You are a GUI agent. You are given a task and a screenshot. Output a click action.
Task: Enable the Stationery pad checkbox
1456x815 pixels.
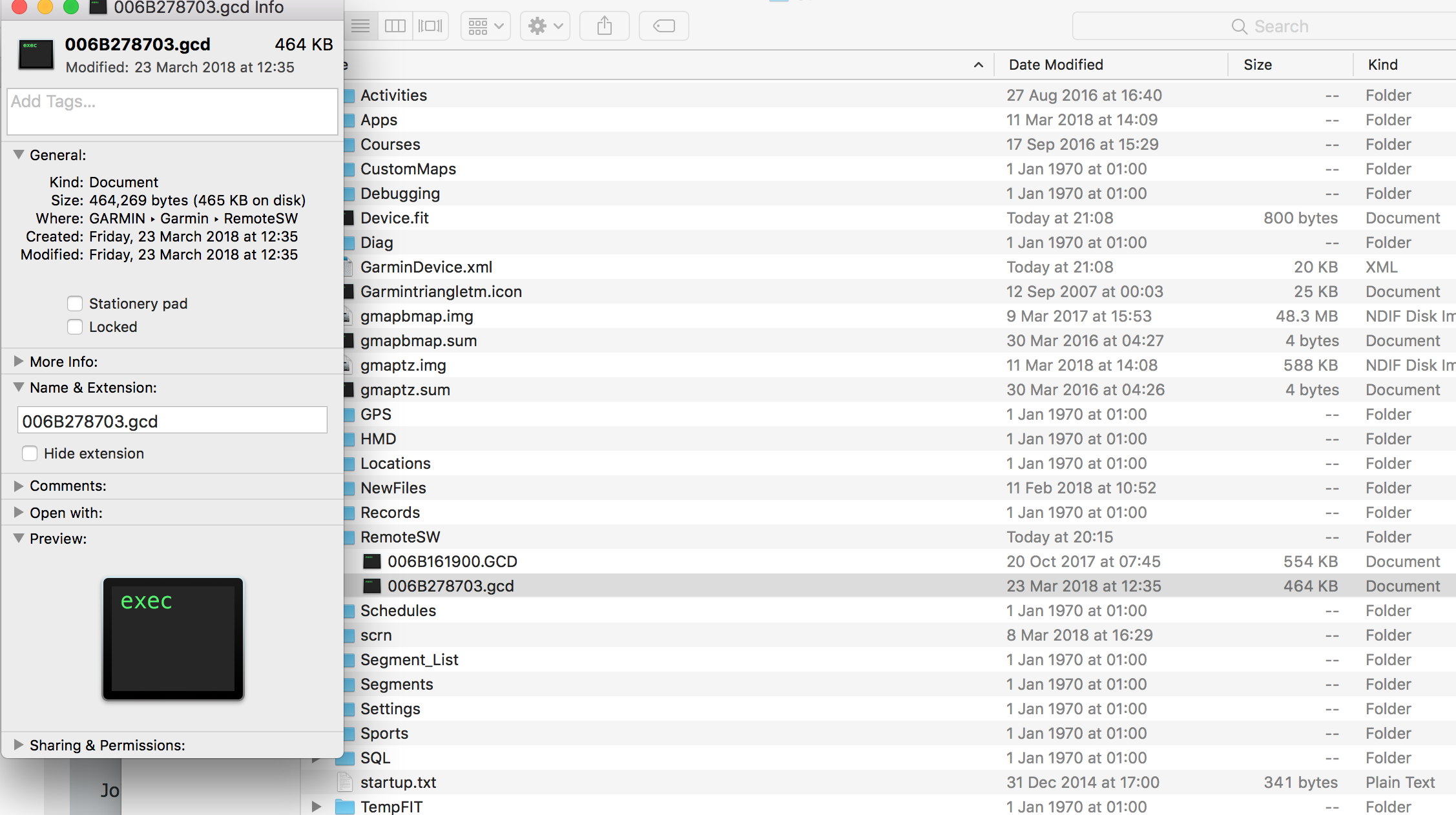[75, 304]
